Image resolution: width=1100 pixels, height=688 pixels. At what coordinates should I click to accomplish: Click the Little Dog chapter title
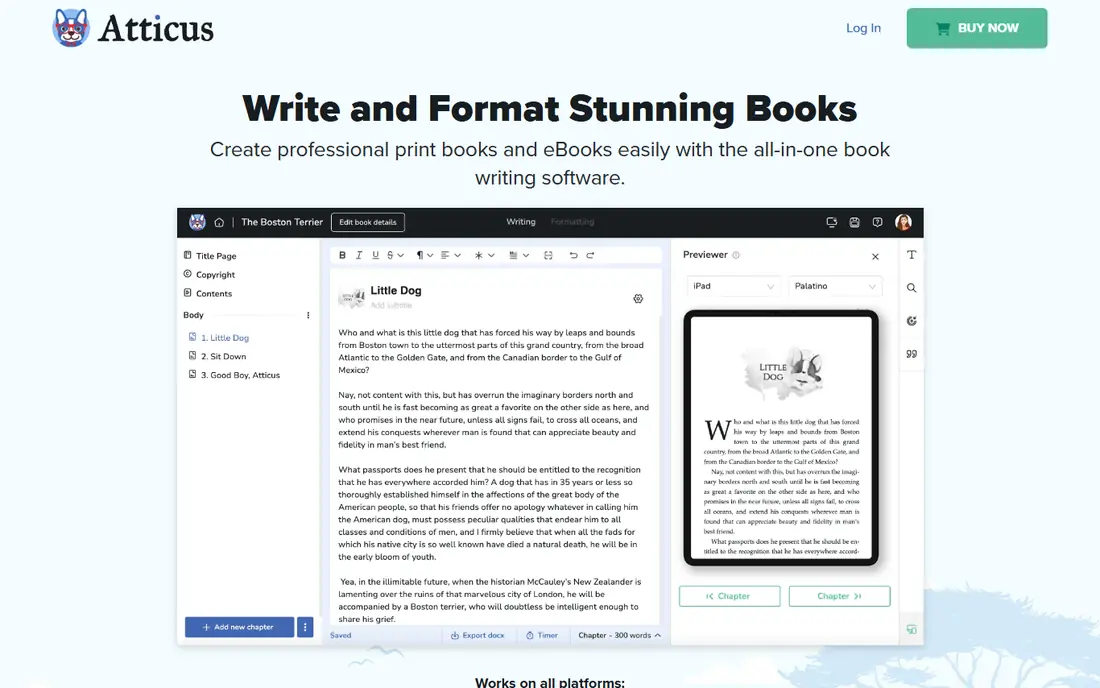[396, 290]
